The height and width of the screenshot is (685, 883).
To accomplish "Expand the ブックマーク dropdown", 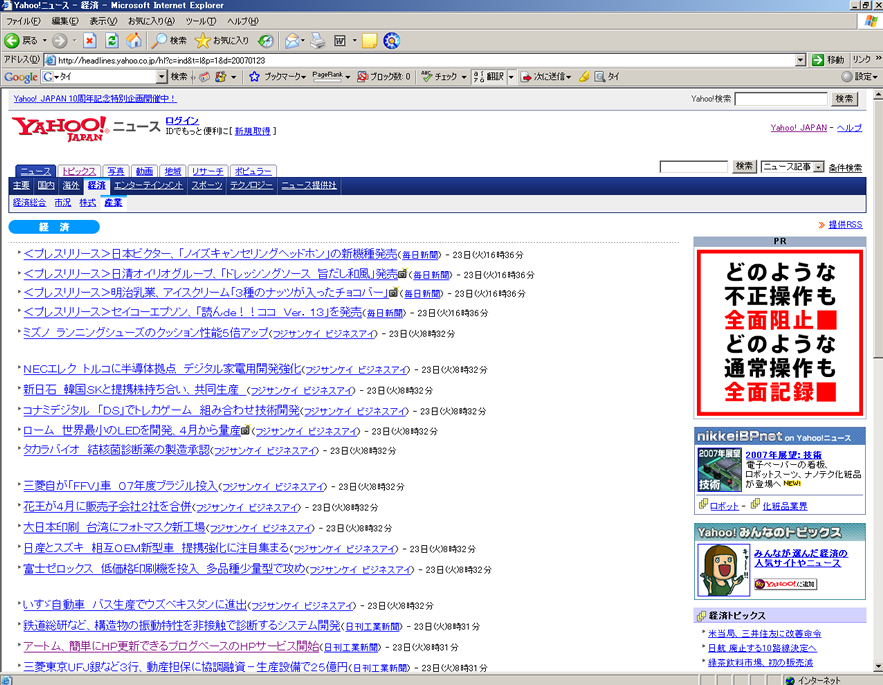I will pos(304,77).
